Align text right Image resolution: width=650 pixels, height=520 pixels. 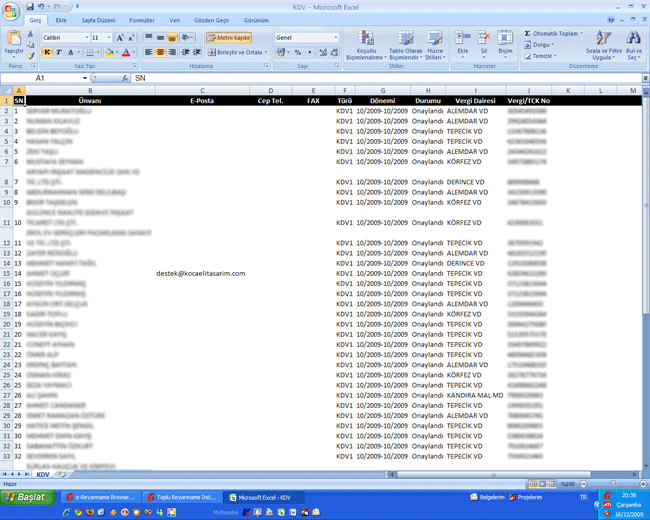coord(172,52)
